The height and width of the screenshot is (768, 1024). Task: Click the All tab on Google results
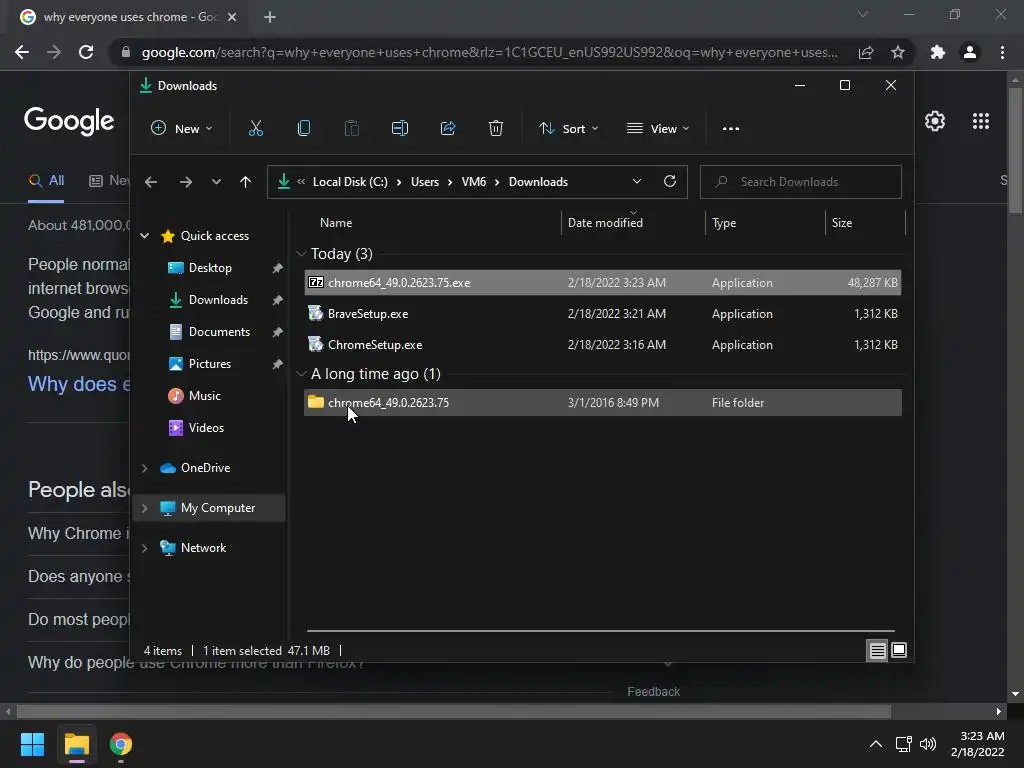pyautogui.click(x=46, y=181)
